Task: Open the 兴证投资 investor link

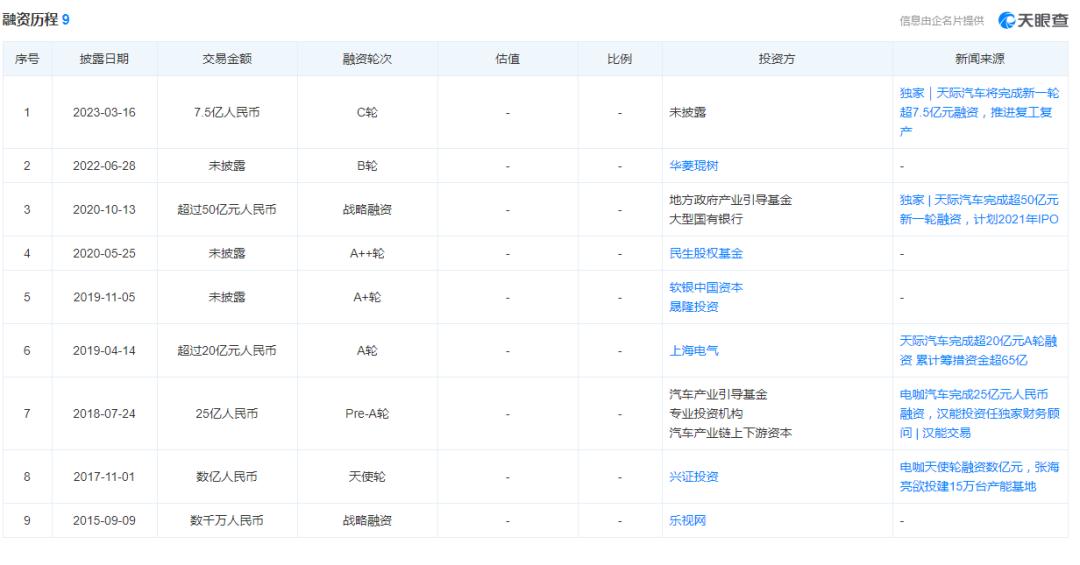Action: tap(694, 477)
